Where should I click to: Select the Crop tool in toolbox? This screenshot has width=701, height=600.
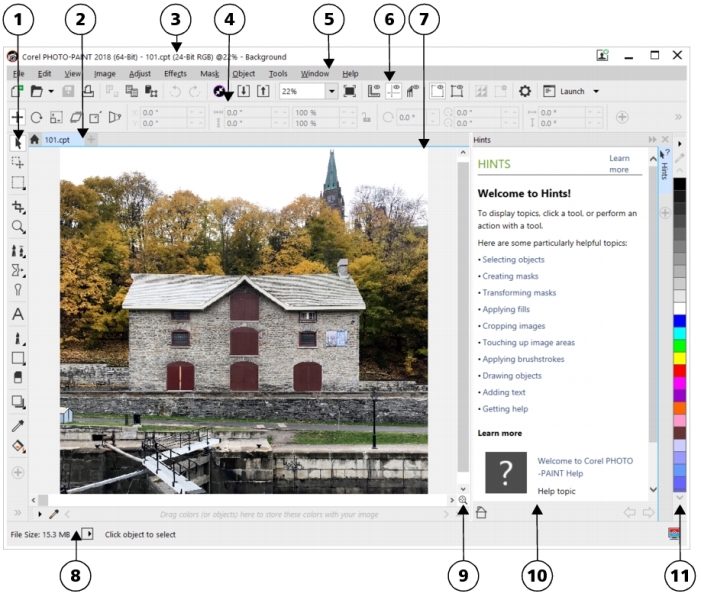point(18,206)
